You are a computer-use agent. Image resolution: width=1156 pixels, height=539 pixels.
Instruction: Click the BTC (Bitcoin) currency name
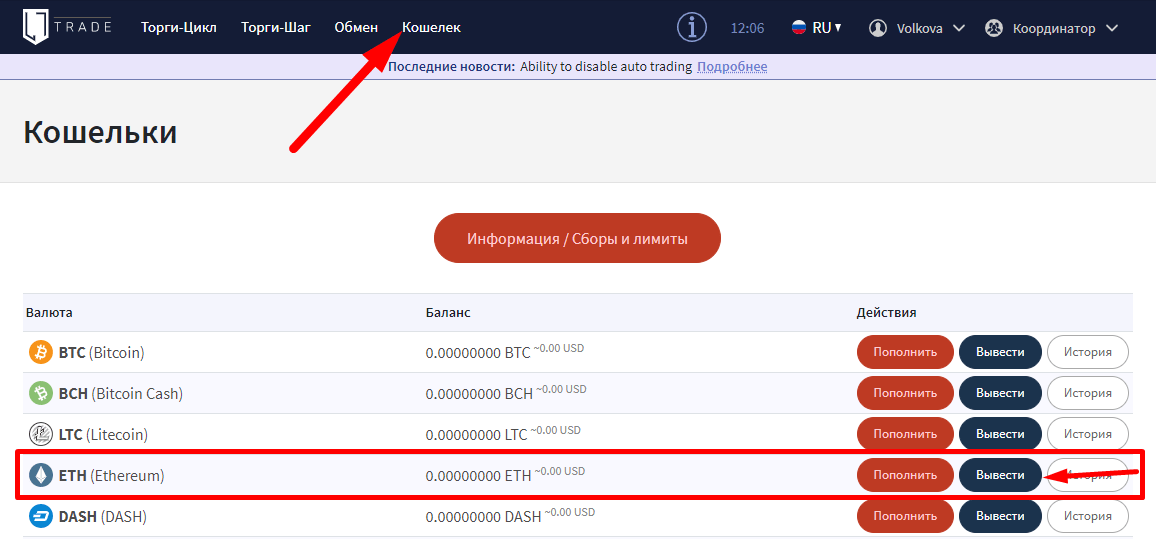click(102, 352)
